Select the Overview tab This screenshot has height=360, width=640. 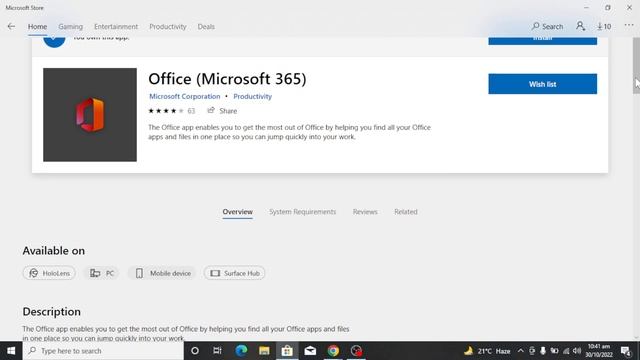click(x=238, y=212)
